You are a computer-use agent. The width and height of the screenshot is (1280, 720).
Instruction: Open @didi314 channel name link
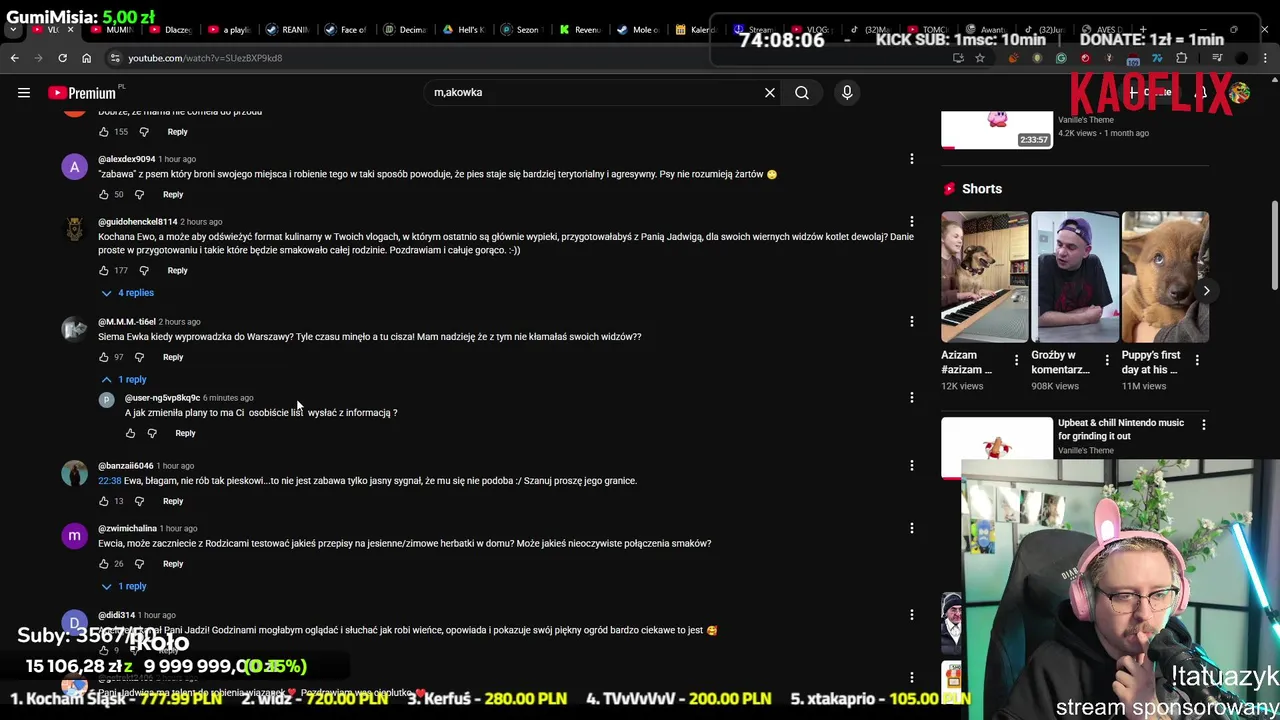pyautogui.click(x=116, y=615)
